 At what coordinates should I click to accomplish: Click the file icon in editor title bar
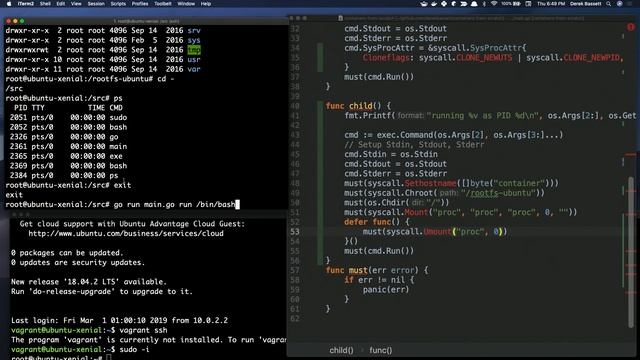[340, 18]
